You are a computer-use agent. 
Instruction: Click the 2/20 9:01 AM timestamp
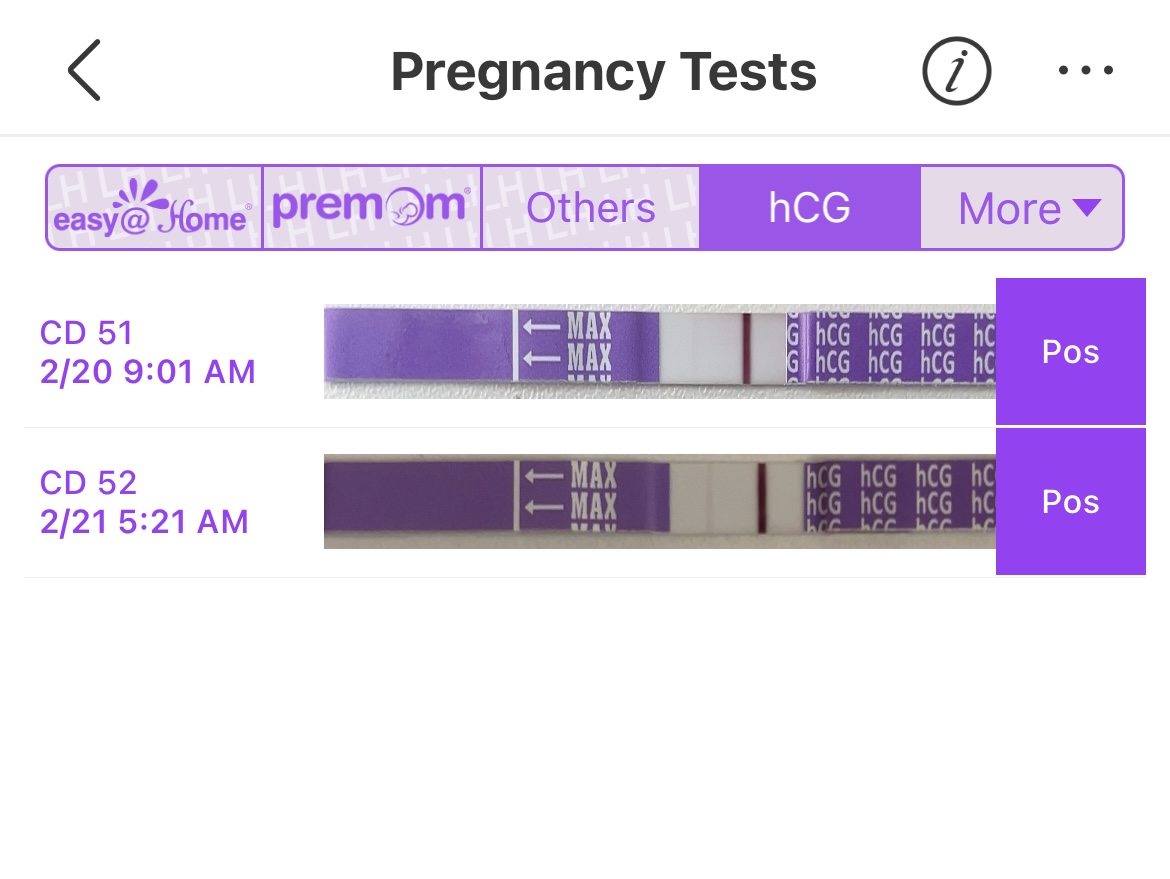(147, 372)
